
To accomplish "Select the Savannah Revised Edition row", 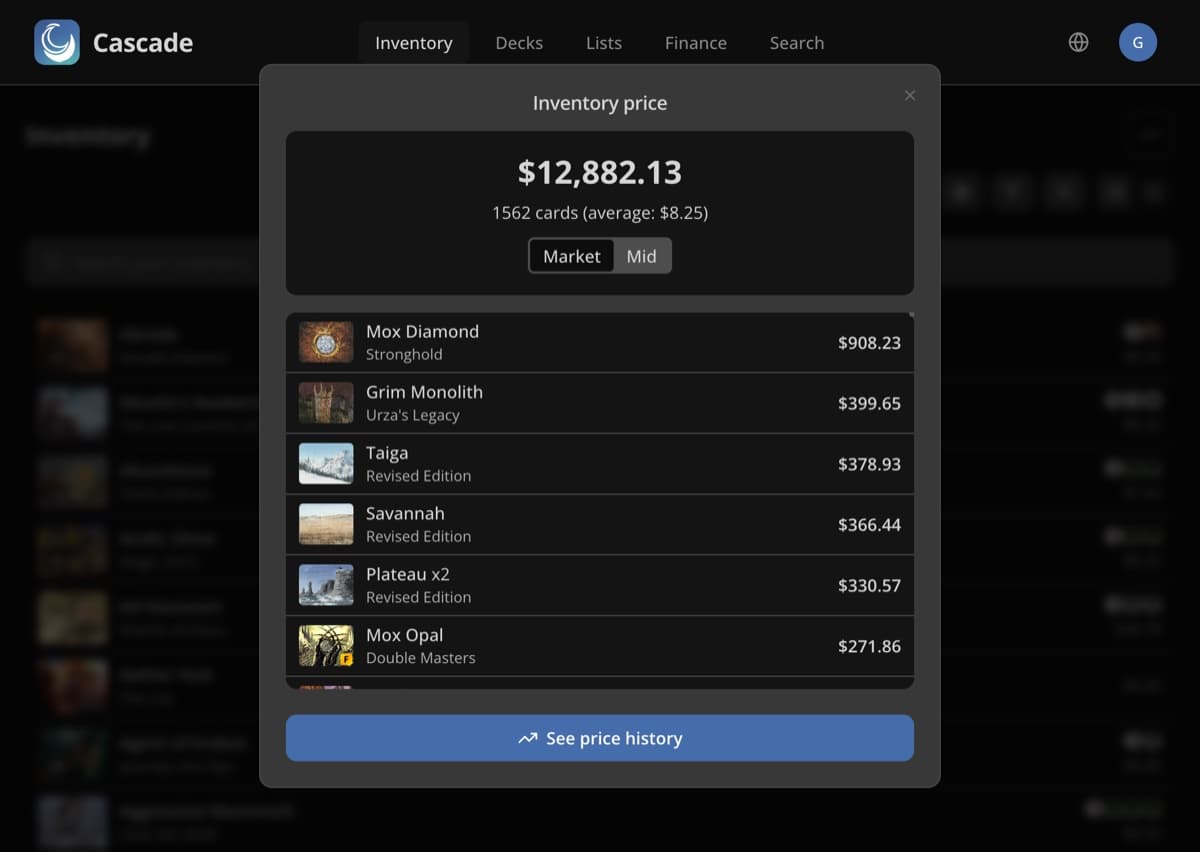I will coord(600,524).
